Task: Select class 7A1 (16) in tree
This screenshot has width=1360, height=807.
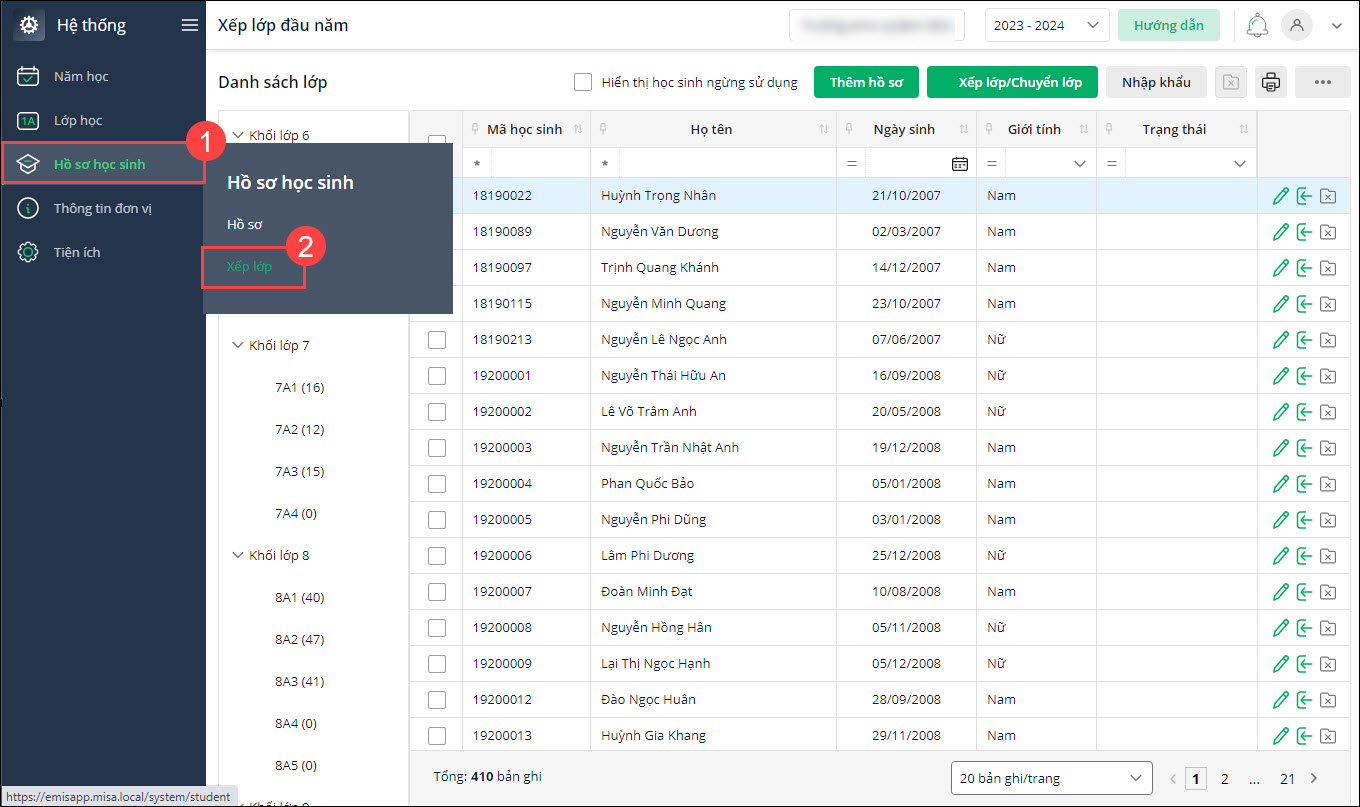Action: pyautogui.click(x=299, y=387)
